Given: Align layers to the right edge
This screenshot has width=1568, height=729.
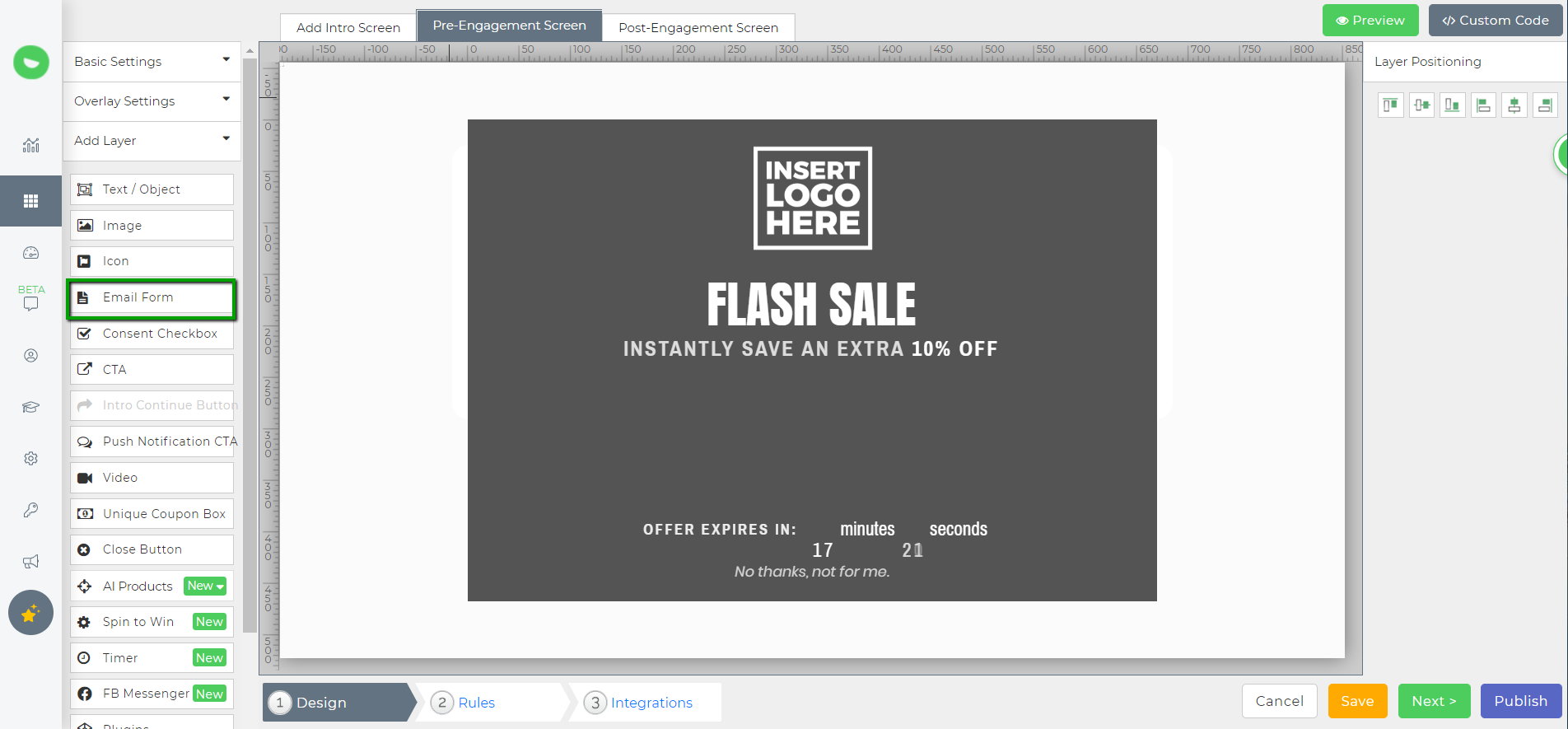Looking at the screenshot, I should [x=1545, y=105].
